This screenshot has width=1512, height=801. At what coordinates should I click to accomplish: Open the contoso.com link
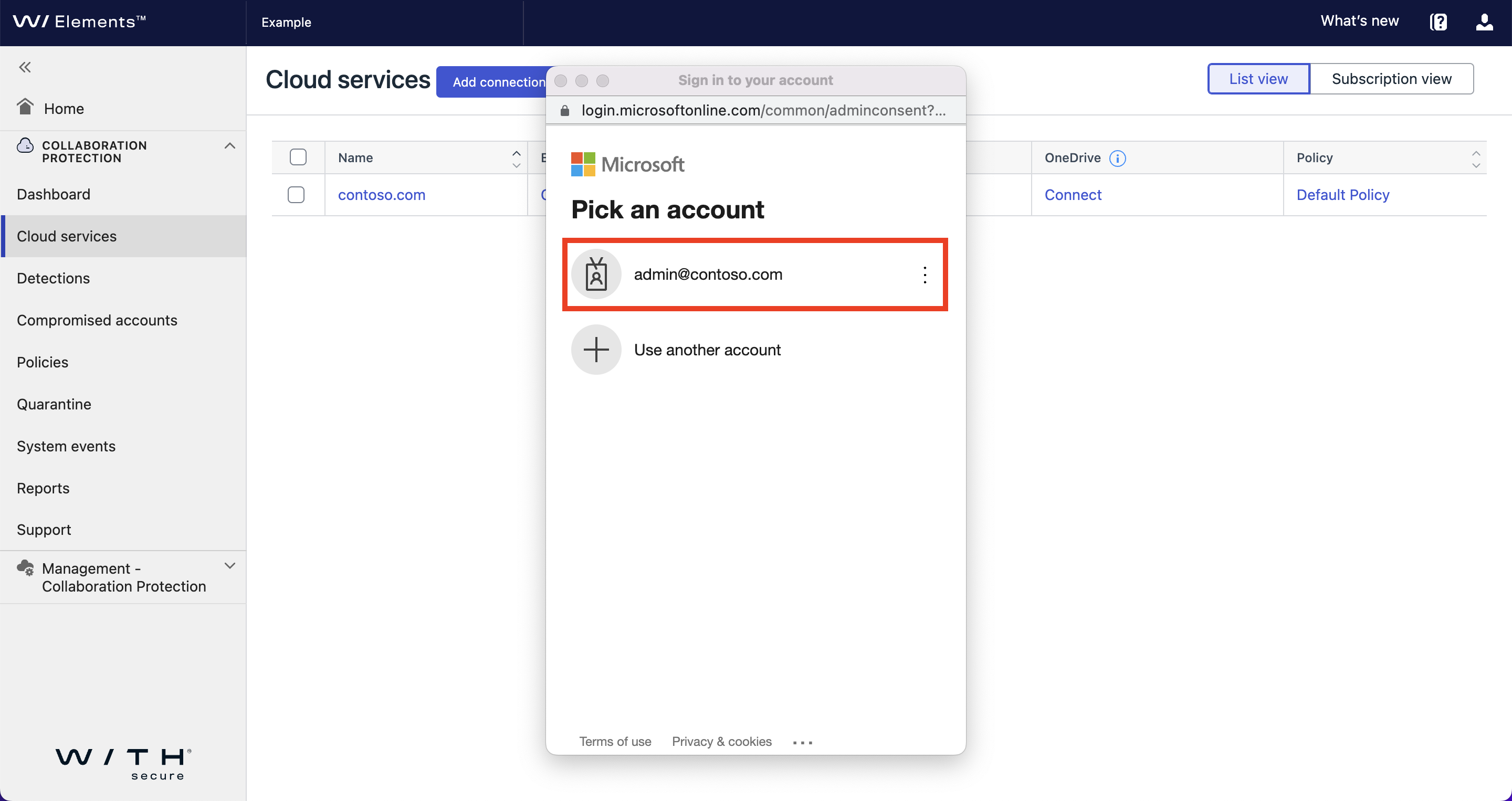click(x=382, y=195)
